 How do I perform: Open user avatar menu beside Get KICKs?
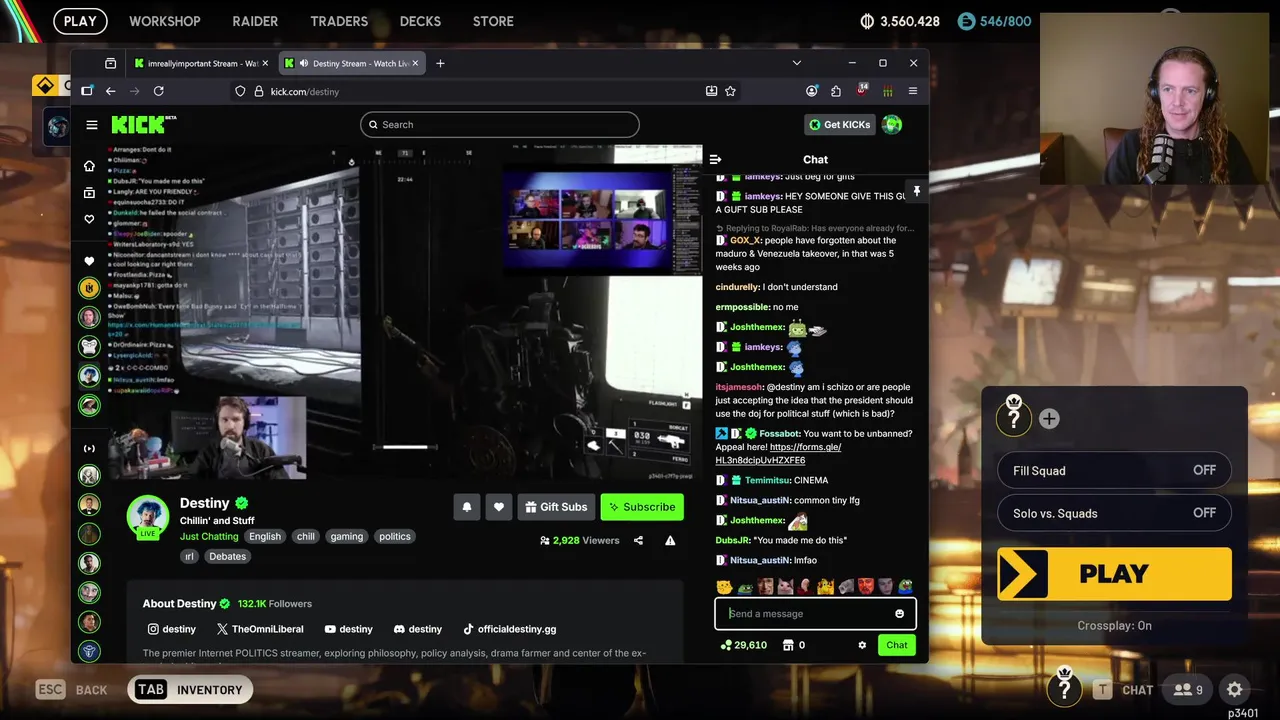[x=892, y=124]
